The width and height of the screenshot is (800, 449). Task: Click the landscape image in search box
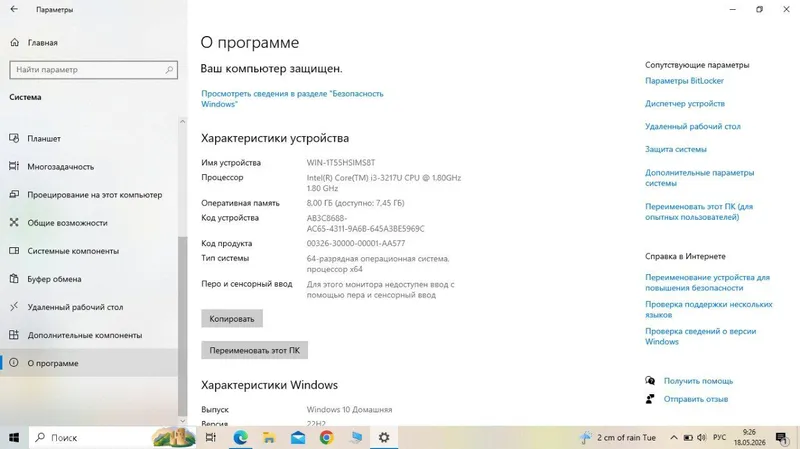pyautogui.click(x=173, y=438)
